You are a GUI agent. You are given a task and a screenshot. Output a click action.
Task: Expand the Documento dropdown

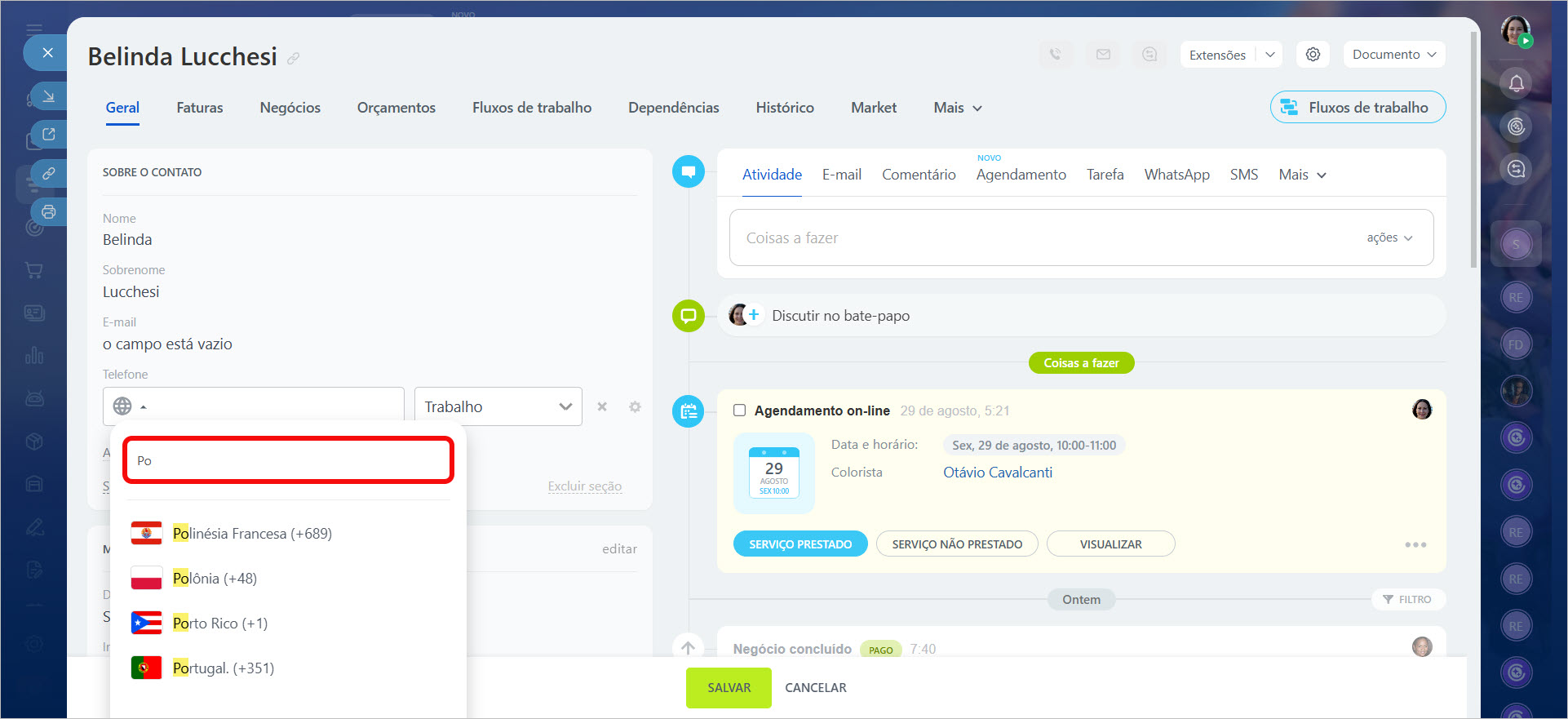pyautogui.click(x=1393, y=55)
